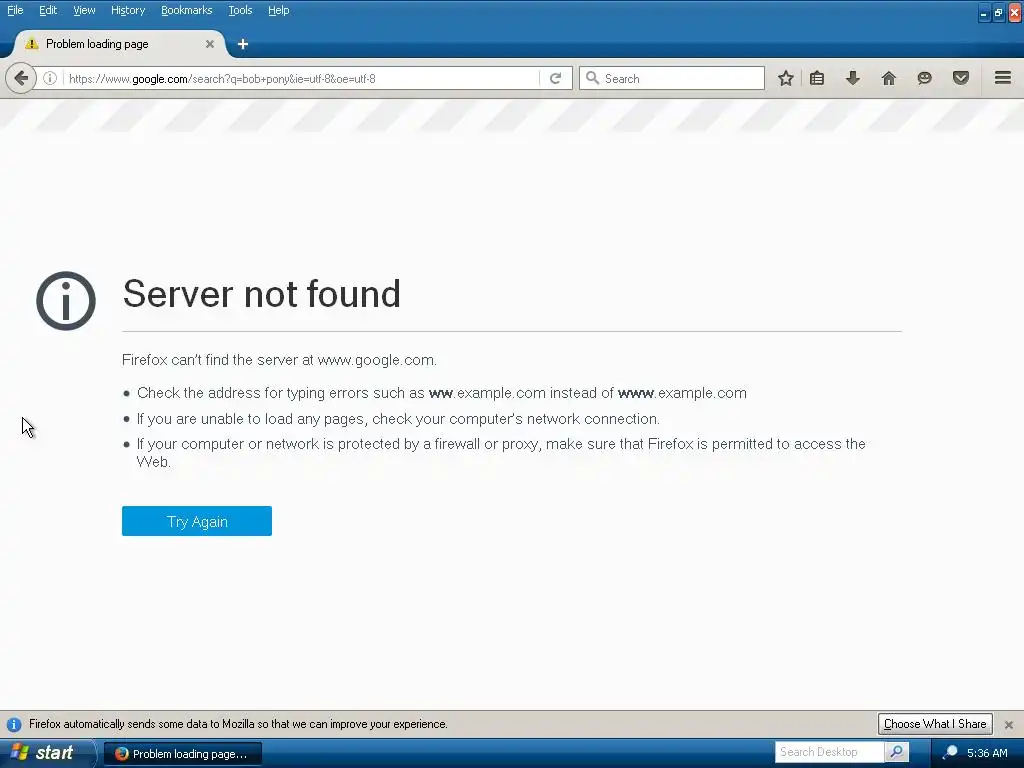Click the 'Server not found' heading
Screen dimensions: 1024x768
click(x=261, y=294)
